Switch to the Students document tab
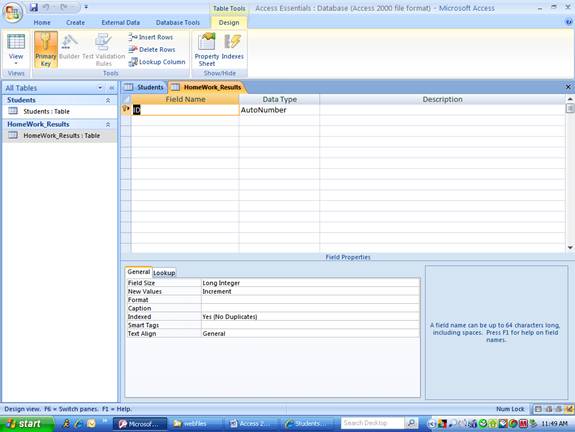This screenshot has height=432, width=575. (144, 87)
